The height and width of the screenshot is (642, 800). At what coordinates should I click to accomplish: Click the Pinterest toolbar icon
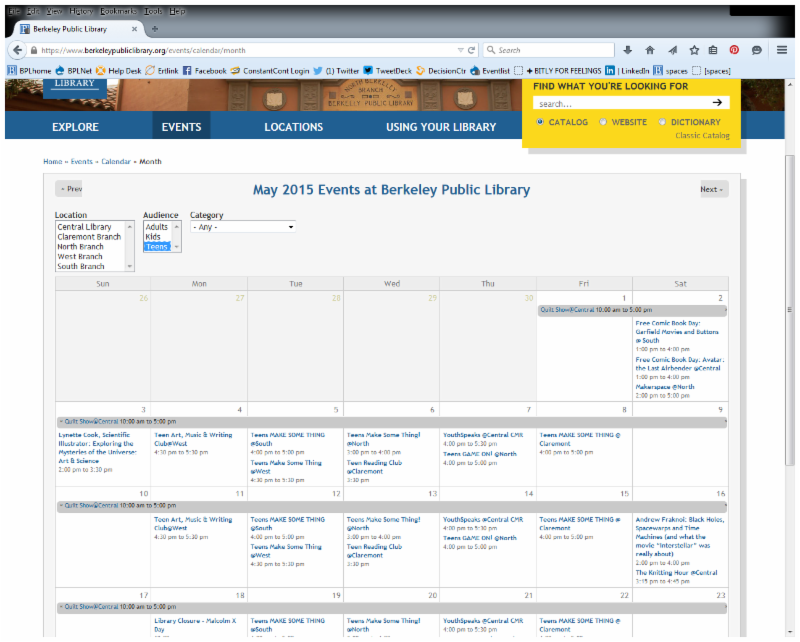coord(734,50)
